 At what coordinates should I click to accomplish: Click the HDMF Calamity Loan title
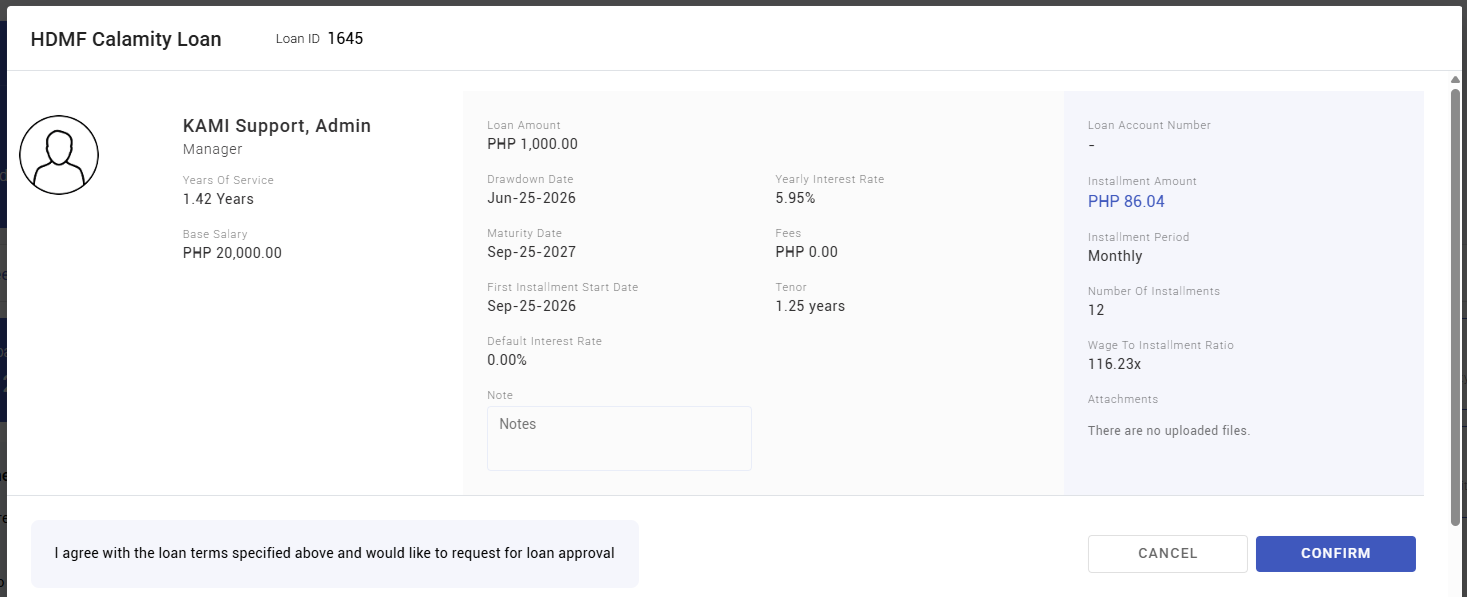[126, 40]
